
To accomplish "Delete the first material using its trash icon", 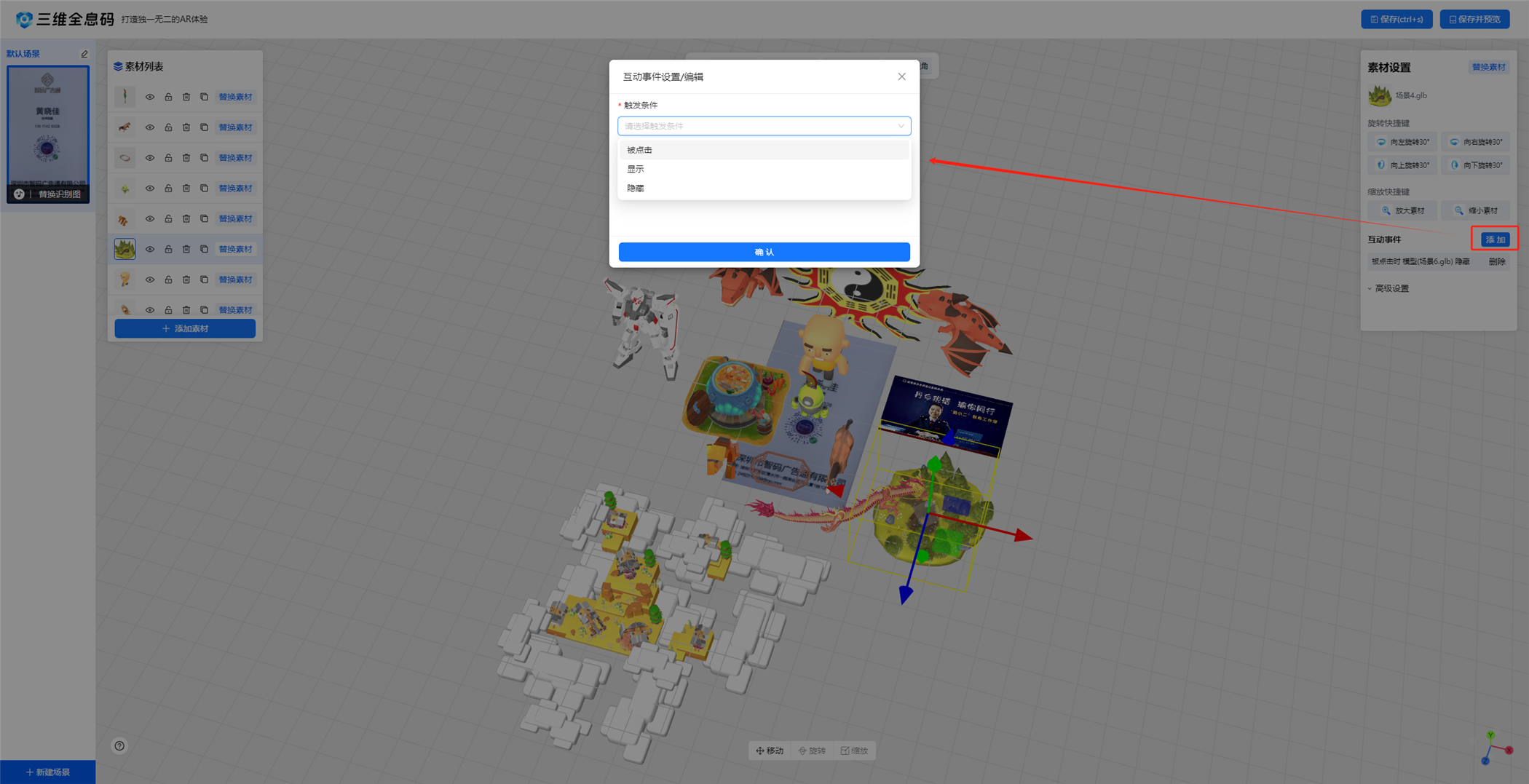I will [x=186, y=97].
